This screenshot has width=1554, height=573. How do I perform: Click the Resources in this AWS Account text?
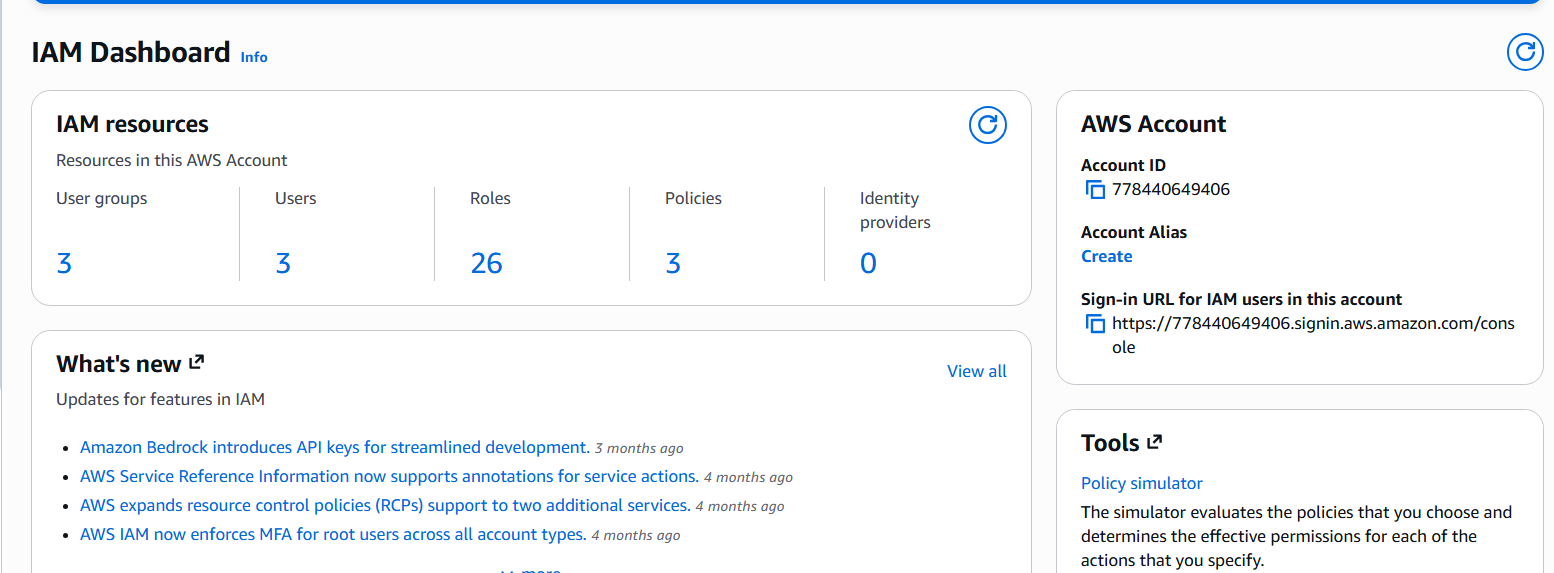coord(172,160)
